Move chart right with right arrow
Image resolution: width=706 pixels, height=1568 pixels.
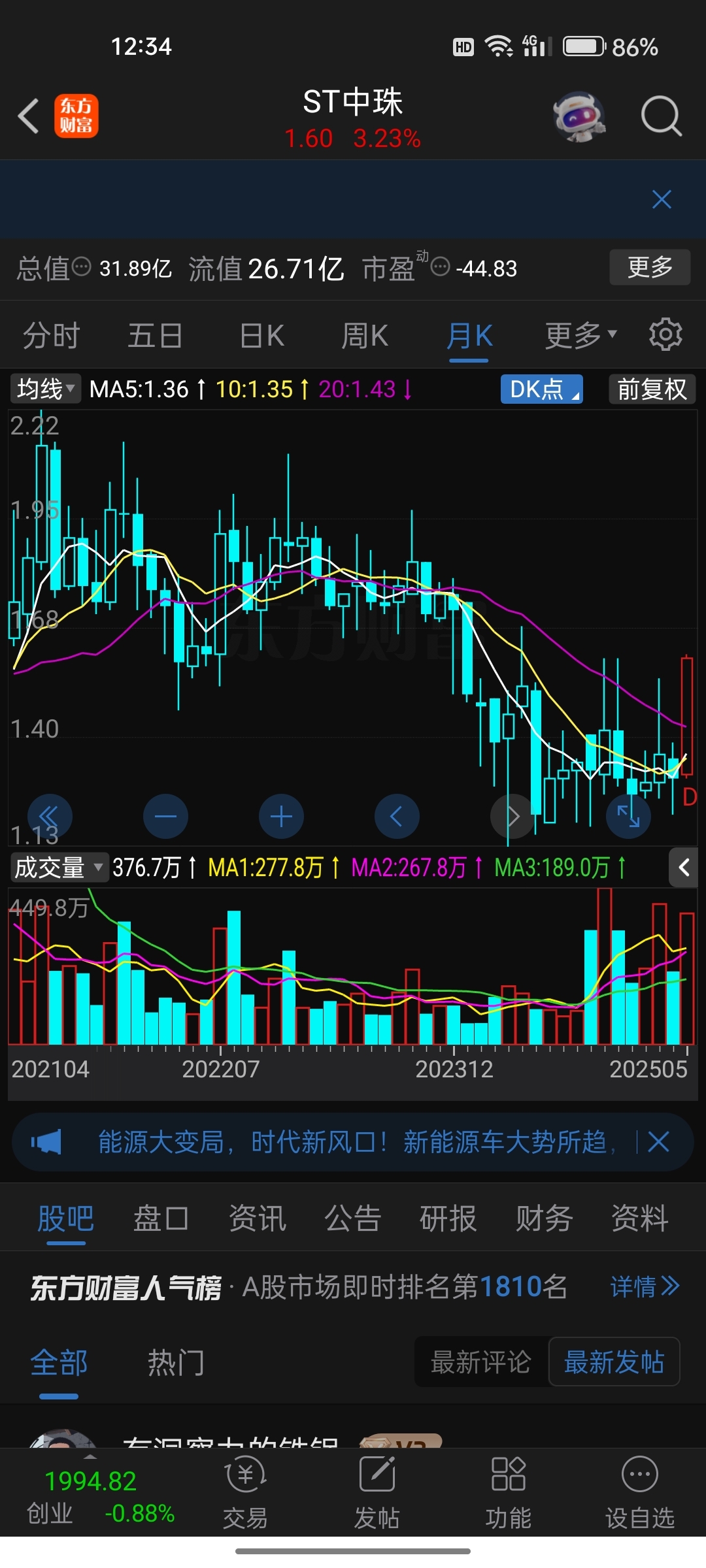[513, 817]
